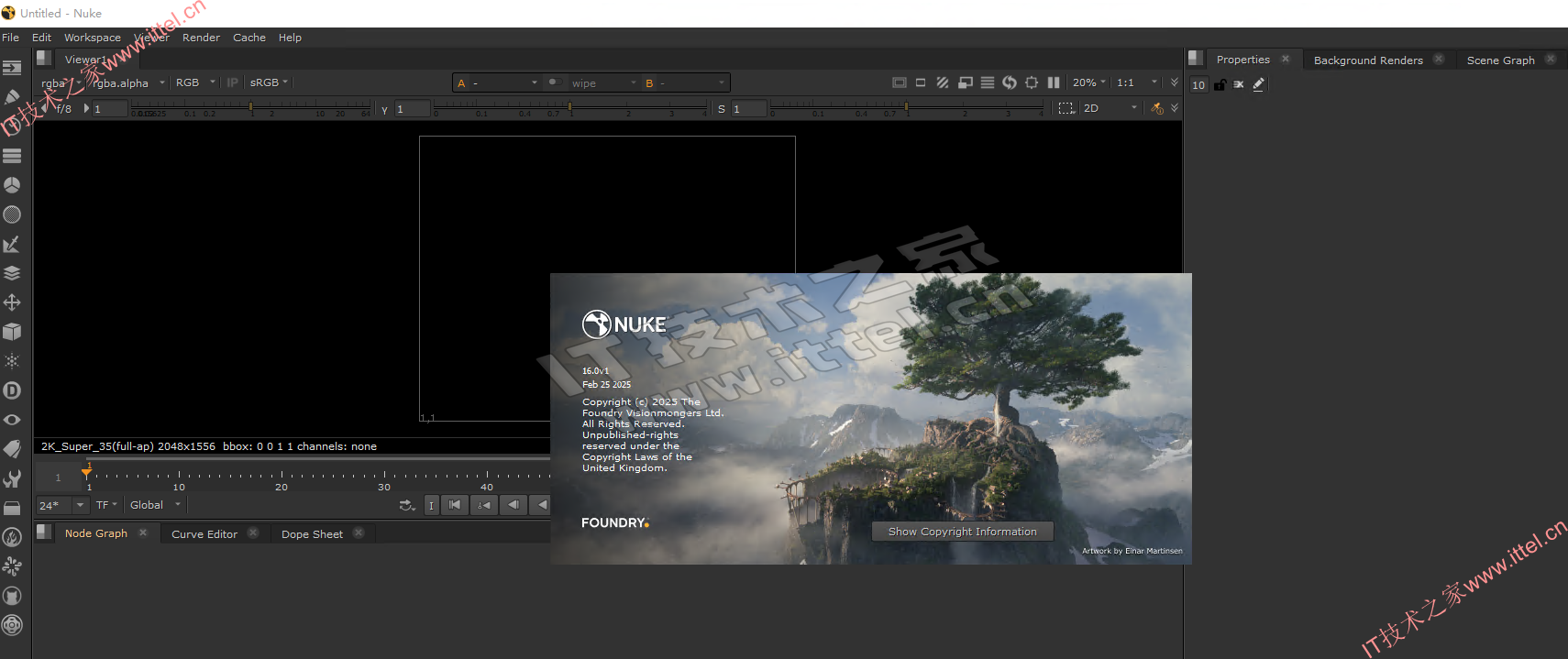
Task: Open the film reel icon menu at toolbar bottom
Action: point(12,625)
